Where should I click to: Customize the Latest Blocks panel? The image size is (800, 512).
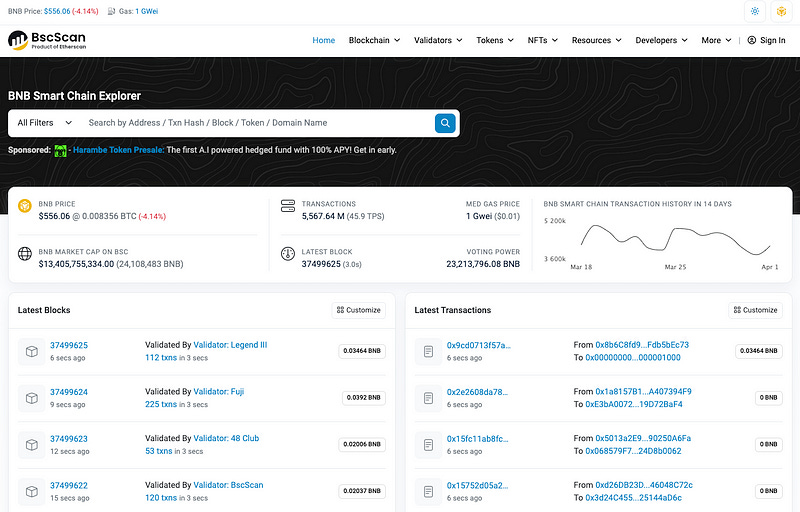pos(359,310)
